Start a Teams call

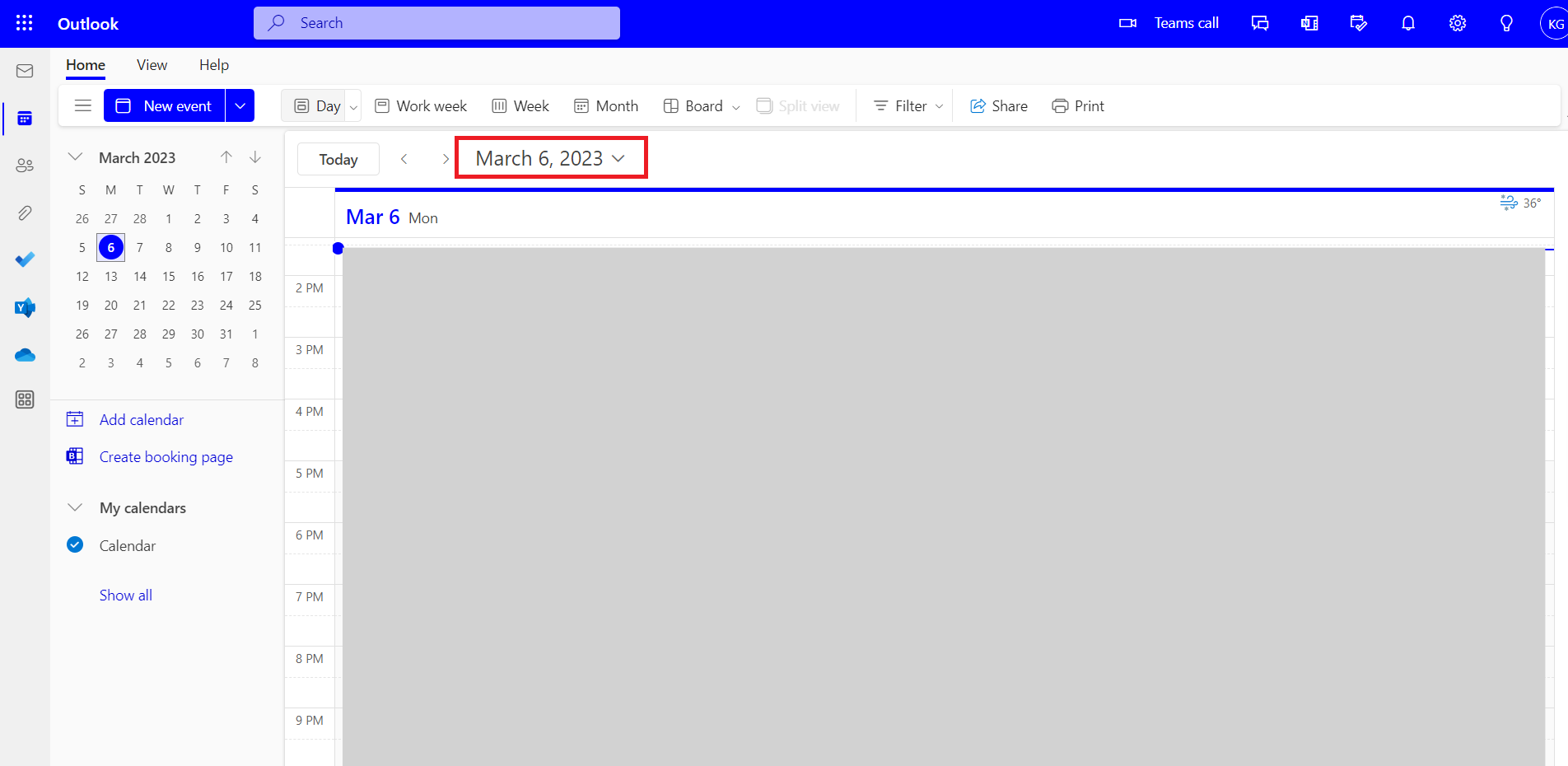click(x=1169, y=23)
